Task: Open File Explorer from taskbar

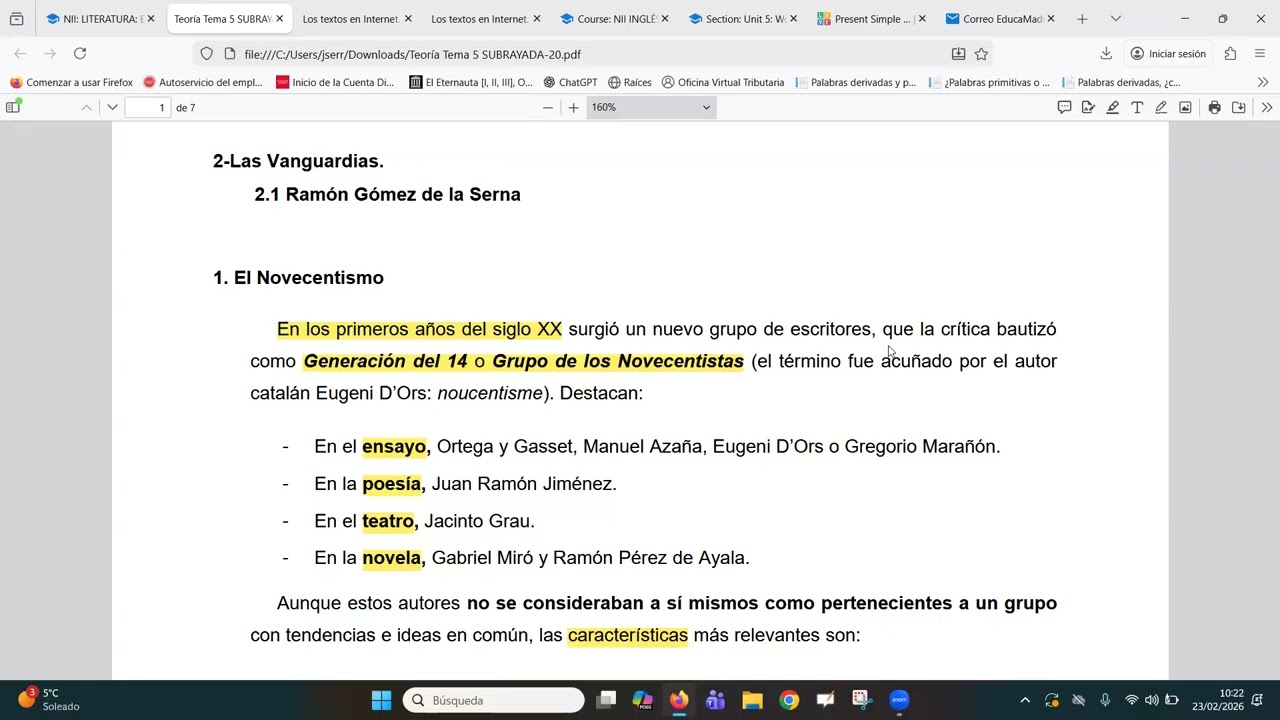Action: (752, 700)
